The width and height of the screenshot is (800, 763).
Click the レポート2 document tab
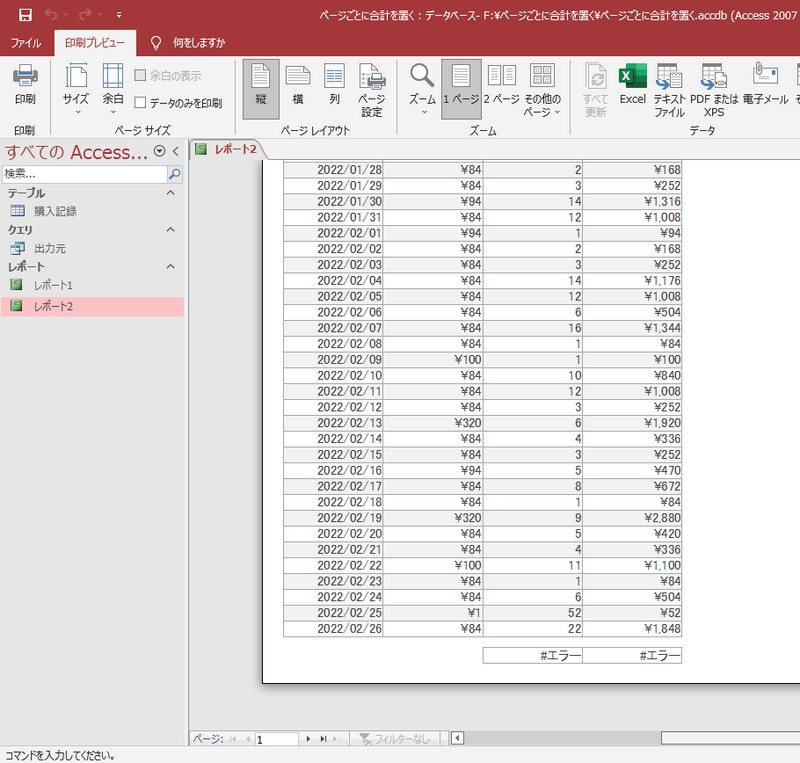click(x=227, y=149)
